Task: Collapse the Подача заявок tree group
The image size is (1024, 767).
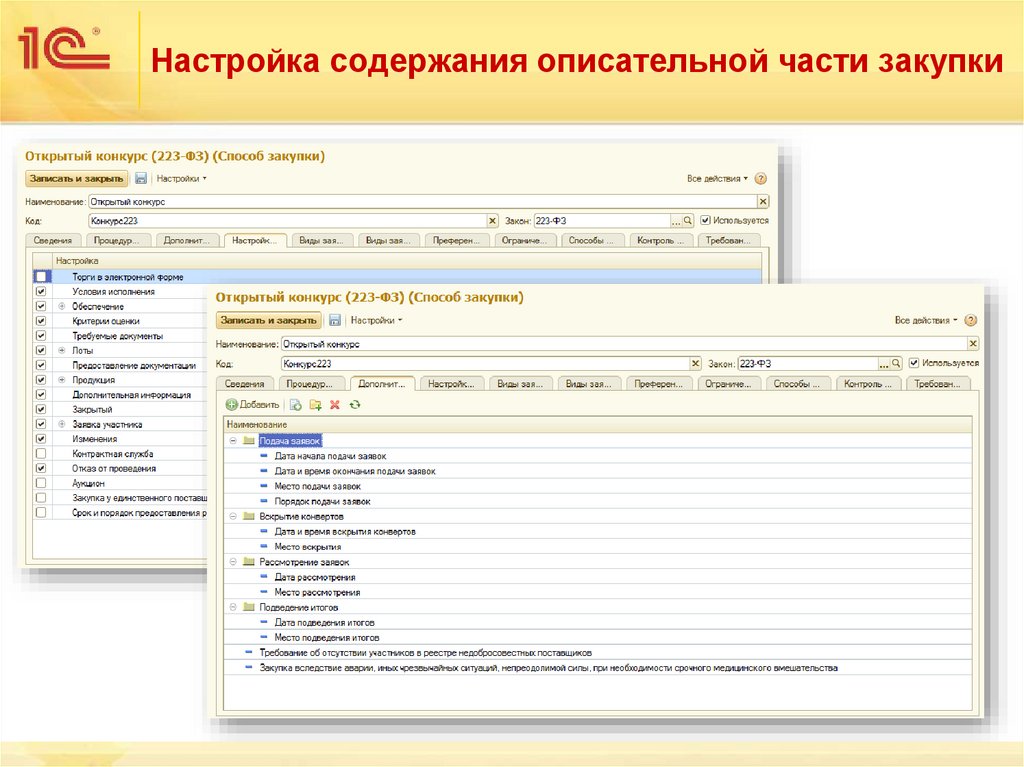Action: click(235, 440)
